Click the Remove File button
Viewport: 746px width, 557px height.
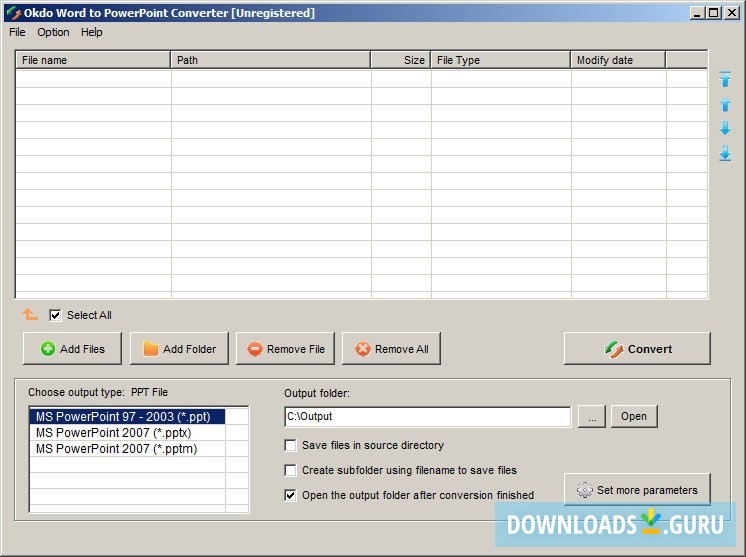tap(285, 349)
